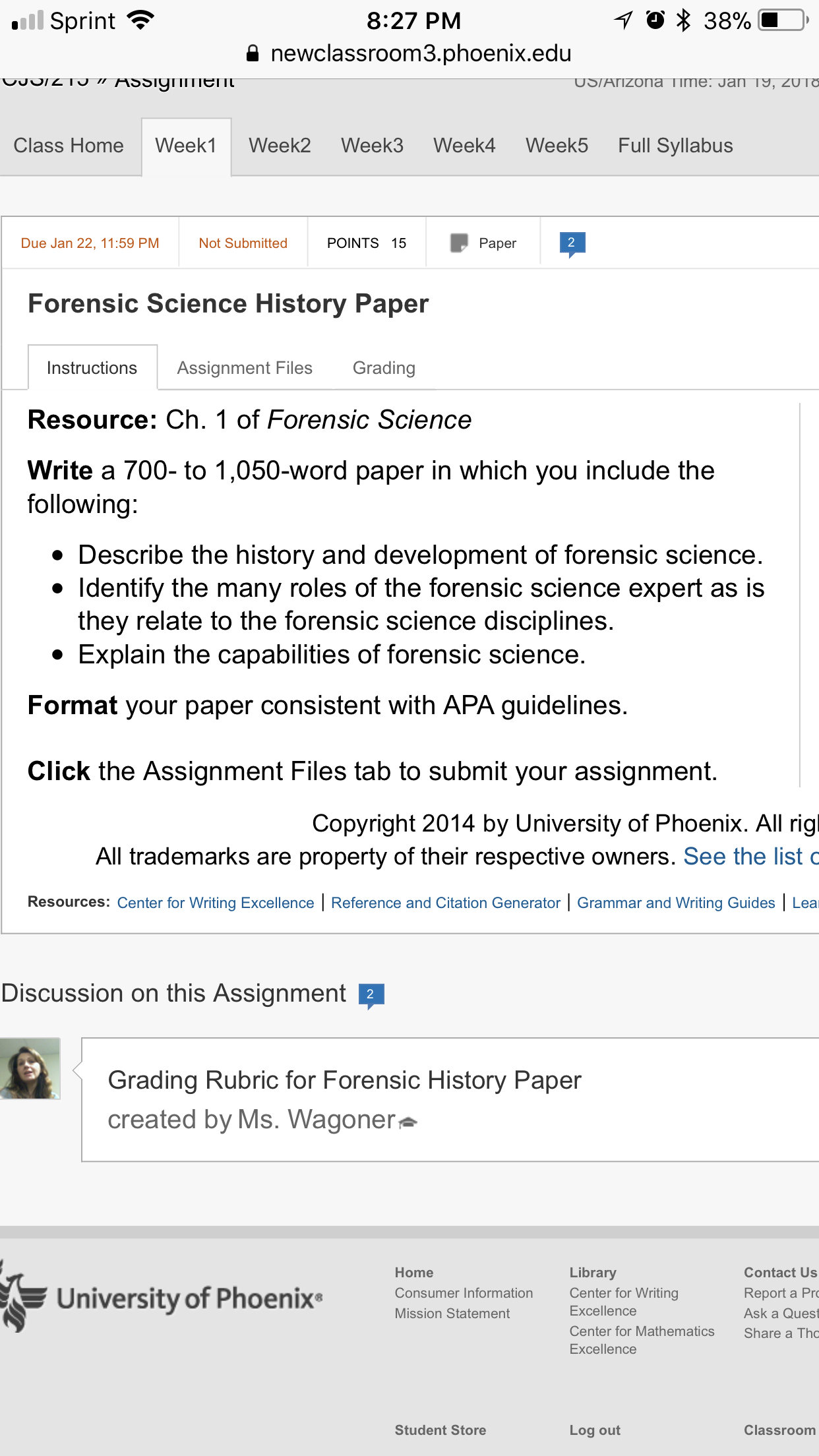Tap the discussion count badge beside heading

tap(371, 995)
